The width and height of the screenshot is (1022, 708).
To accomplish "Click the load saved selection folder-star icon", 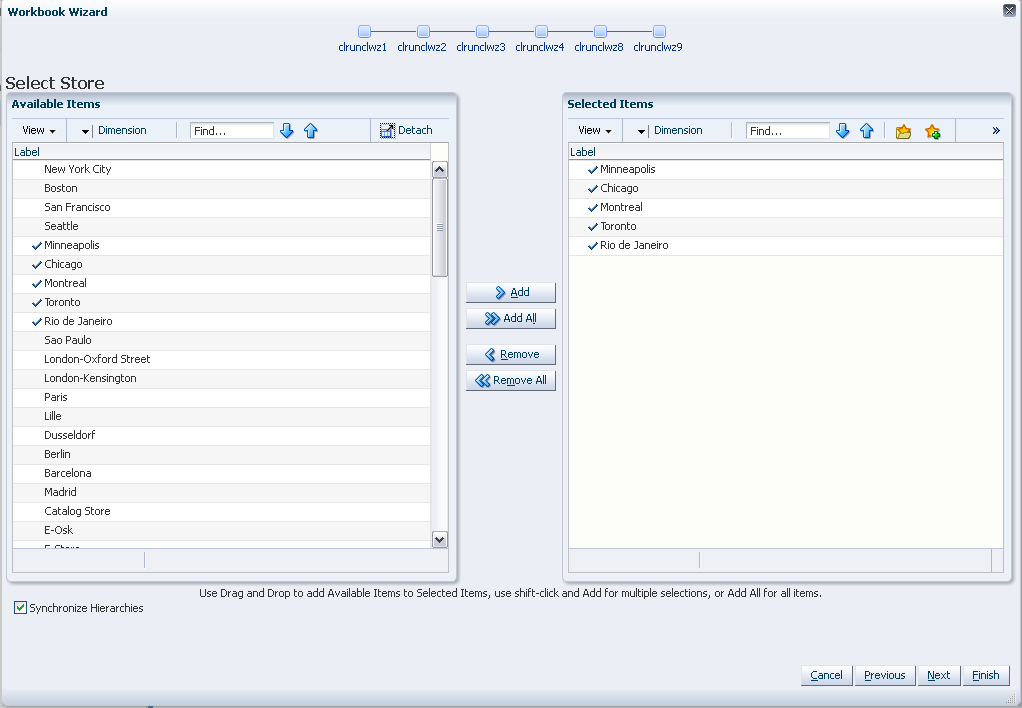I will [x=903, y=132].
